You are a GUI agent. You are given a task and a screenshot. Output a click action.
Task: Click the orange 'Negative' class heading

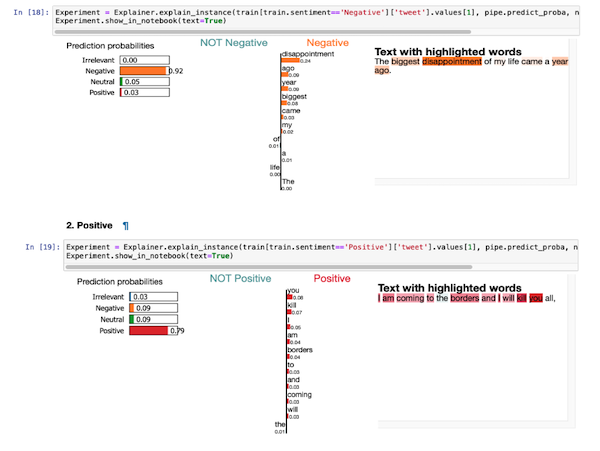coord(327,43)
